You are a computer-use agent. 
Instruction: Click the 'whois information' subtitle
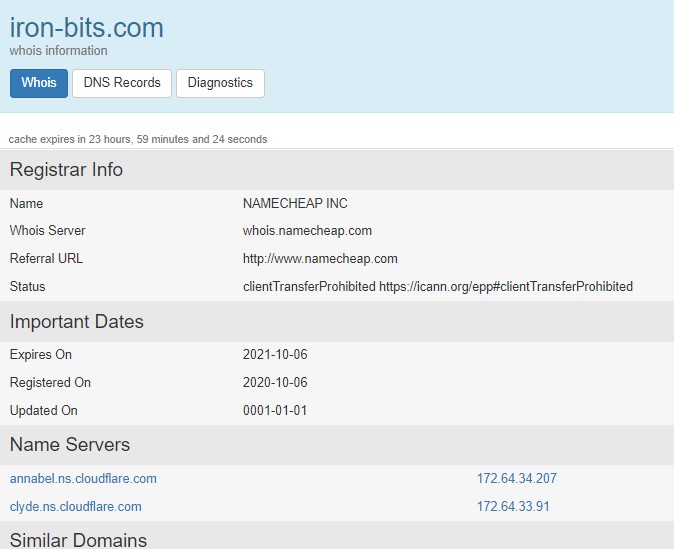click(58, 51)
